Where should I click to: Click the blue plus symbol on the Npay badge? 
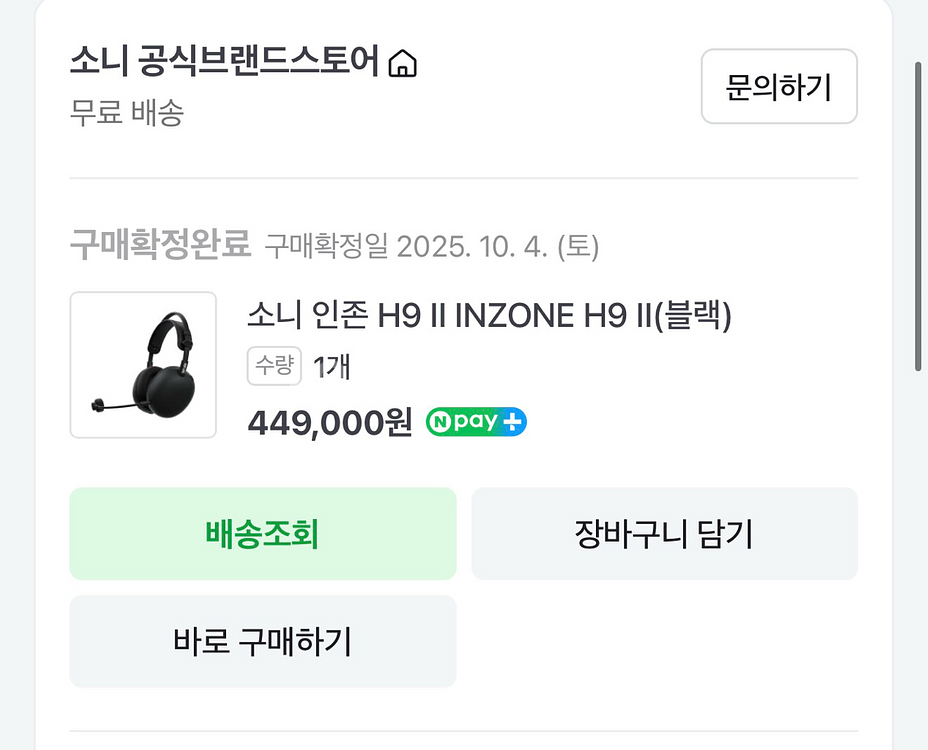click(x=512, y=422)
